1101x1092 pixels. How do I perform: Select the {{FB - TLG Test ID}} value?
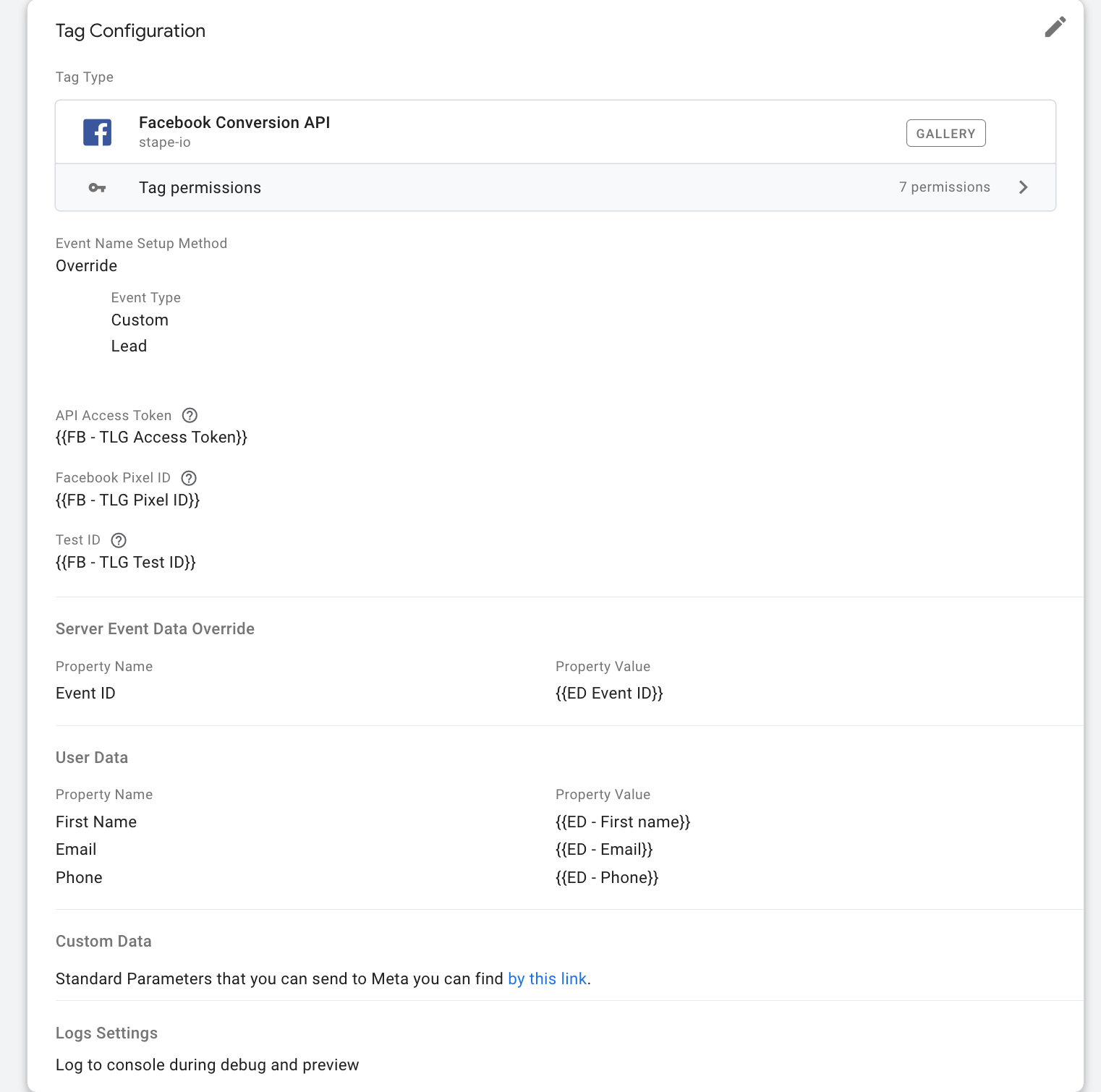(x=126, y=562)
